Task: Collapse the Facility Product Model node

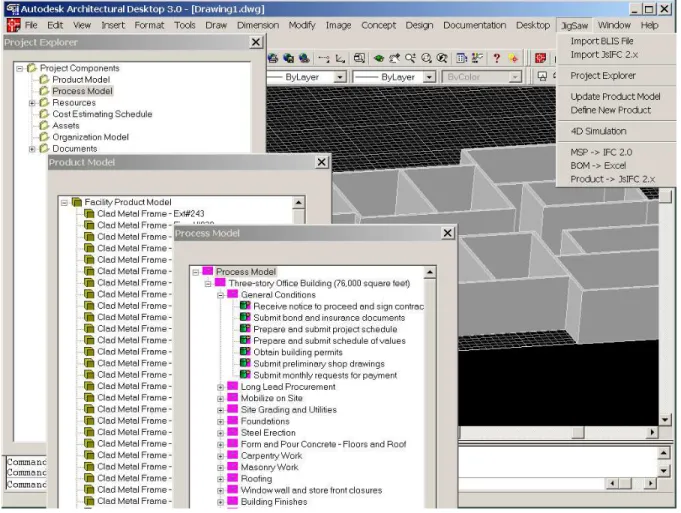Action: 64,202
